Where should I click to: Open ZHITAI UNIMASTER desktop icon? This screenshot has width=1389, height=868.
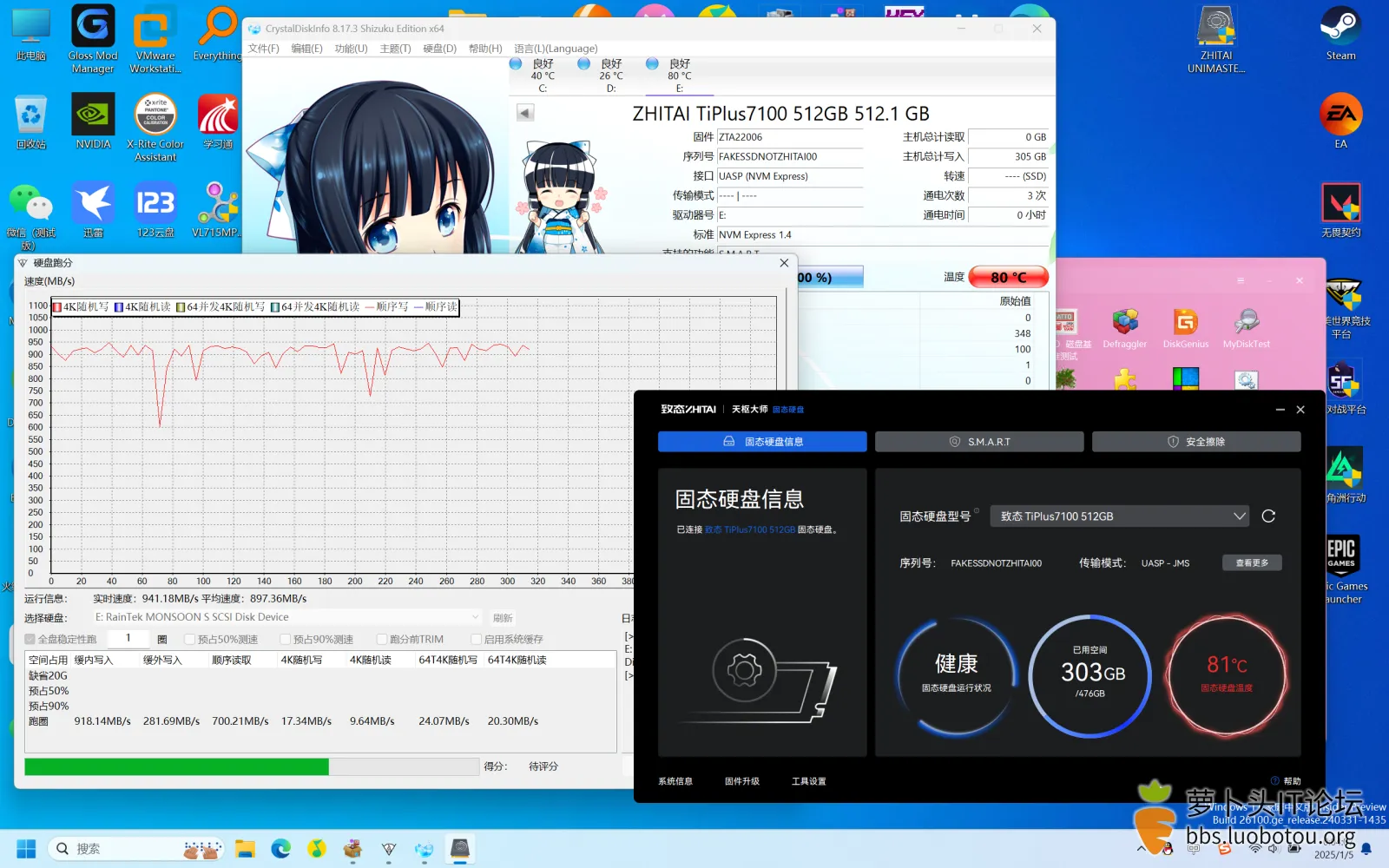(x=1216, y=39)
